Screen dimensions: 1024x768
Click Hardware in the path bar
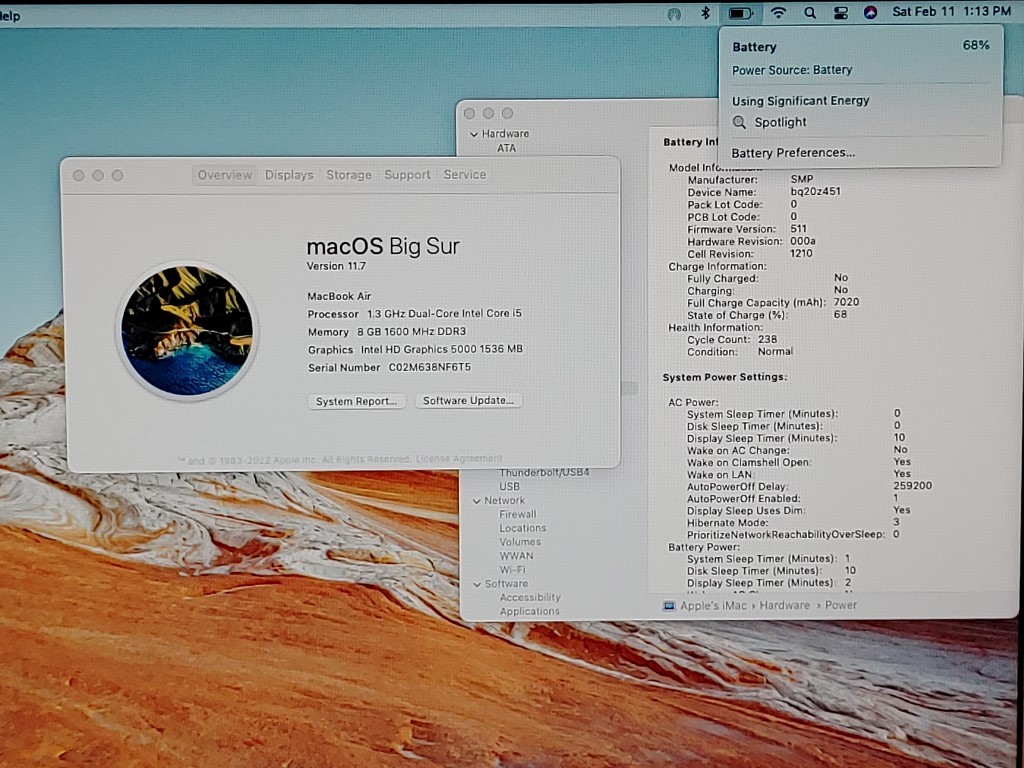pyautogui.click(x=784, y=605)
